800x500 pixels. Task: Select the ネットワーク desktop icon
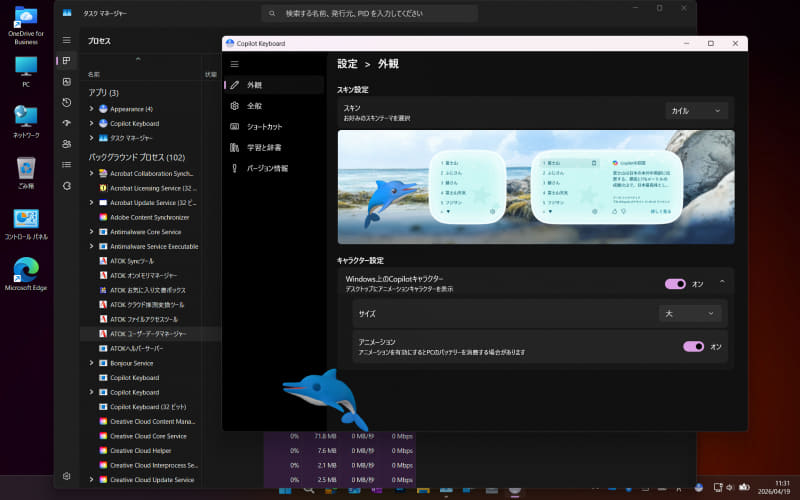pos(26,122)
